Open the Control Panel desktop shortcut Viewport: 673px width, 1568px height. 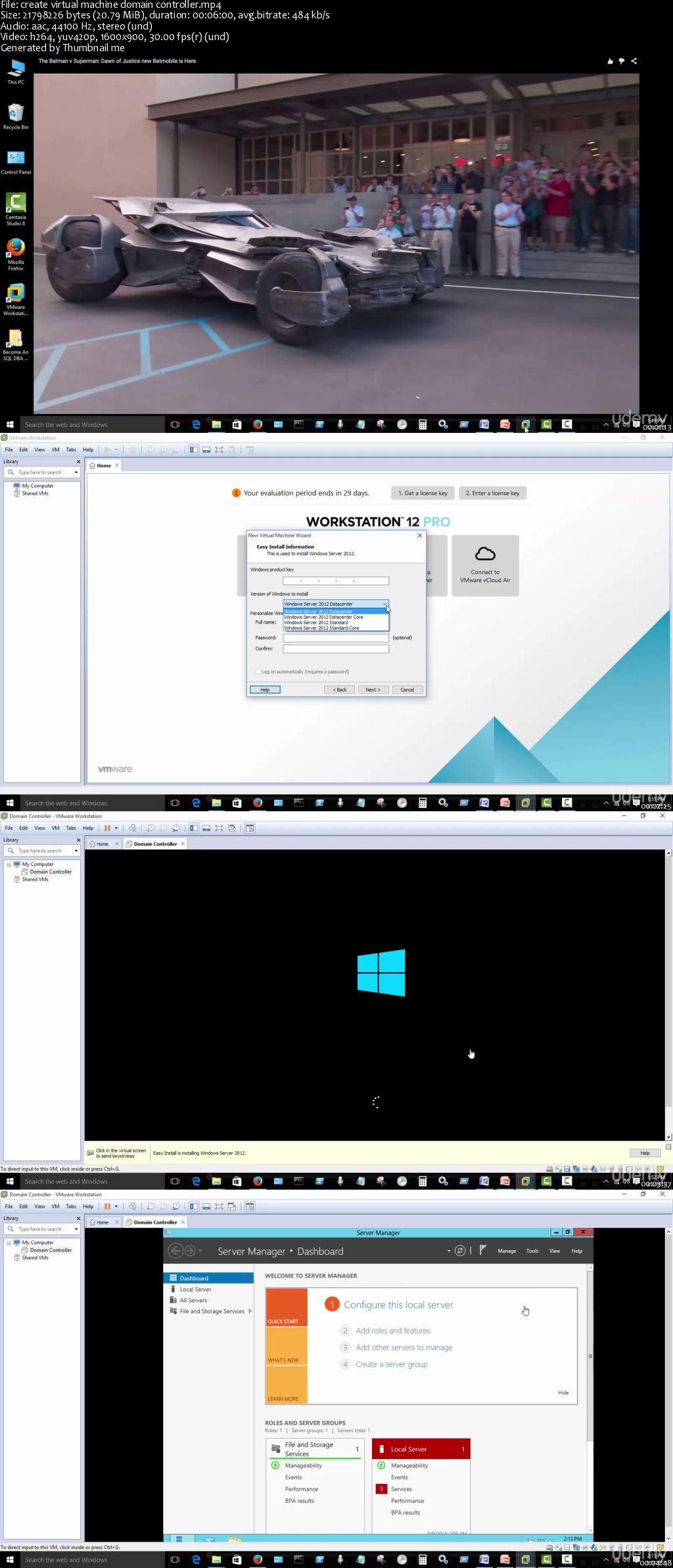coord(16,162)
